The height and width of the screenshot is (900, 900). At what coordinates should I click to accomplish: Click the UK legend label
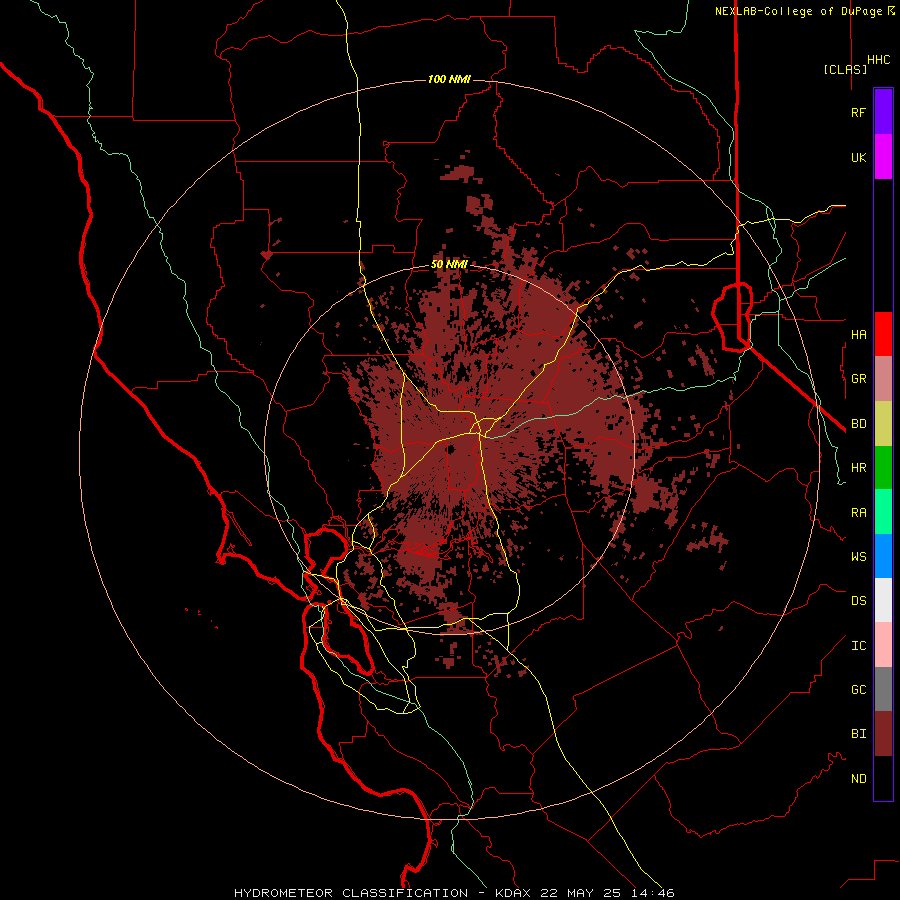858,157
